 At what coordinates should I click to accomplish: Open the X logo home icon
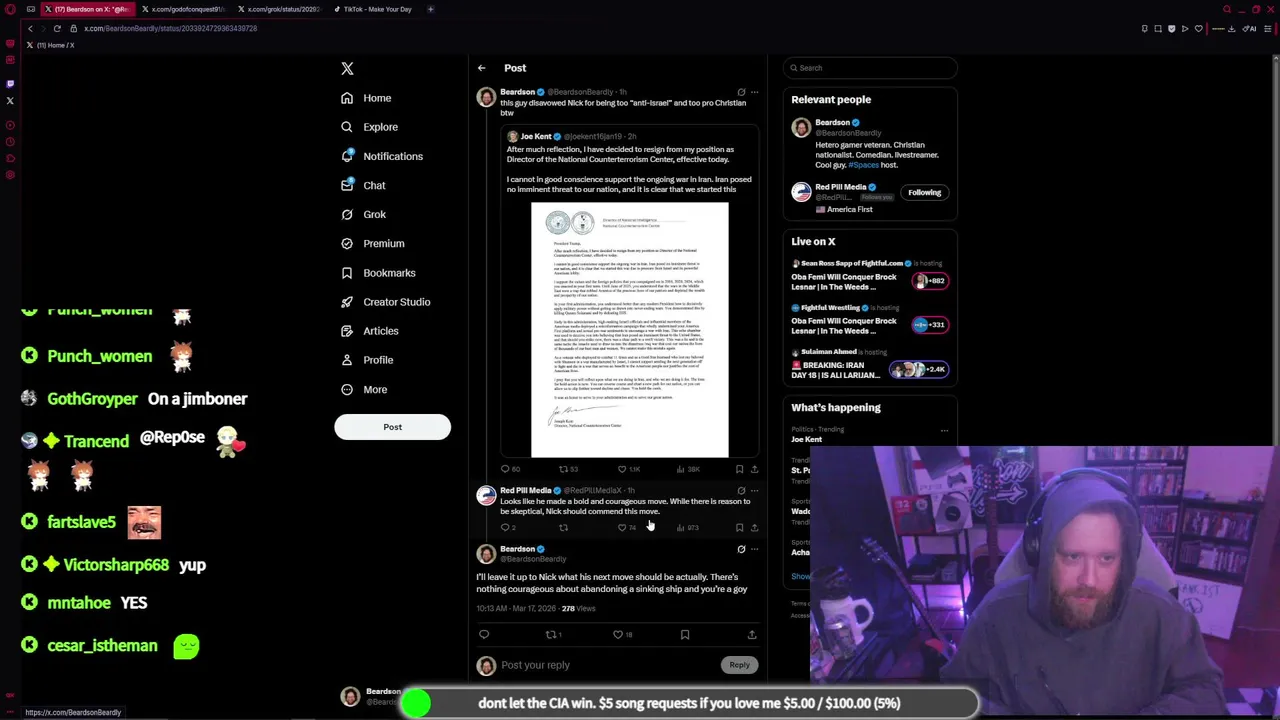[347, 68]
